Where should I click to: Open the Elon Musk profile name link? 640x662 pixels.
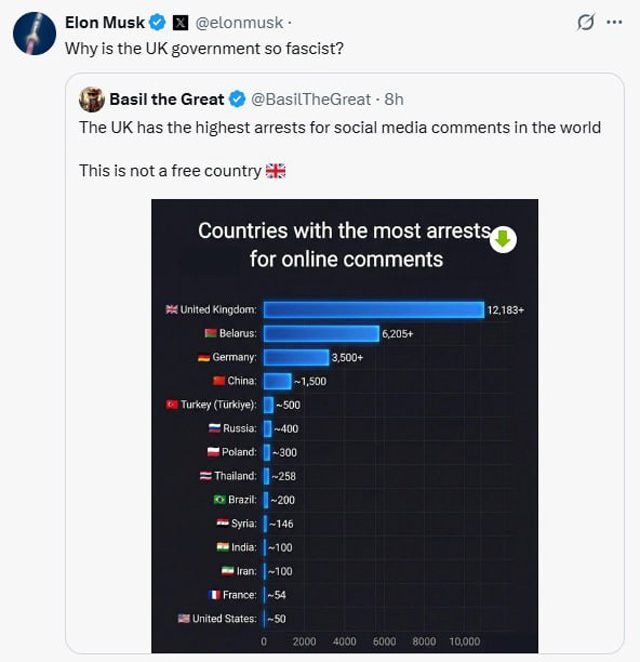[x=104, y=22]
